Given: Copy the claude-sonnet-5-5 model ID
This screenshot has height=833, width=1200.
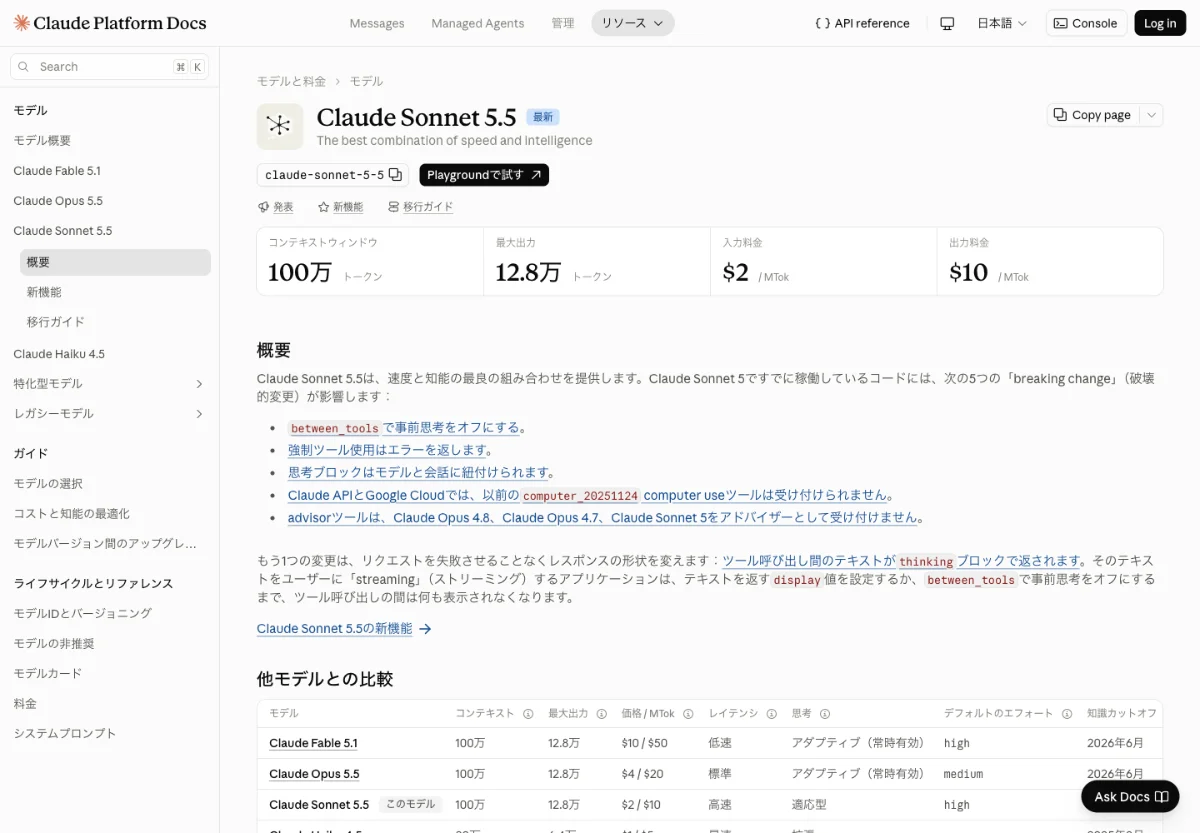Looking at the screenshot, I should tap(395, 175).
